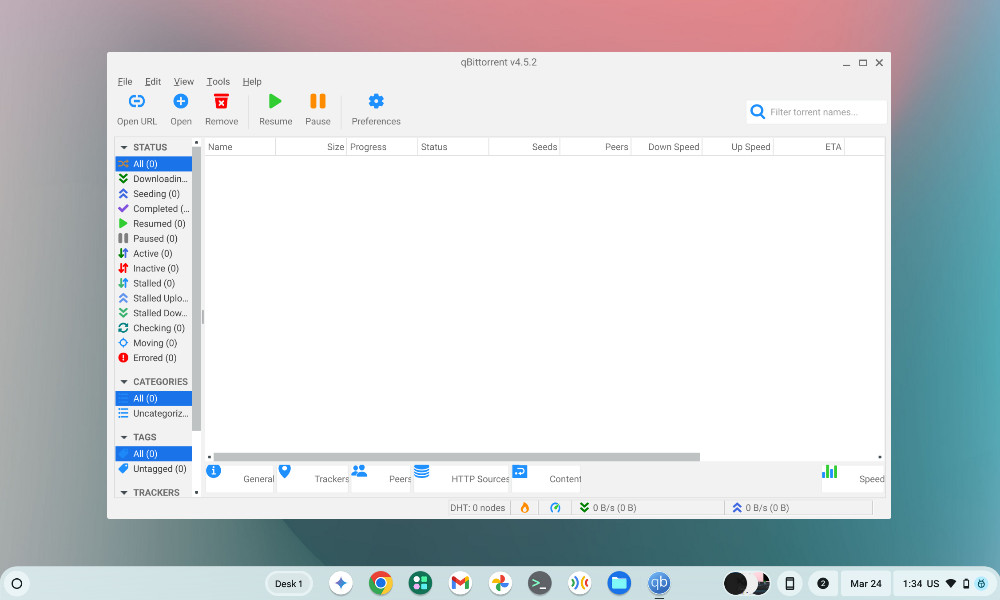Open the View menu
The height and width of the screenshot is (600, 1000).
click(184, 82)
